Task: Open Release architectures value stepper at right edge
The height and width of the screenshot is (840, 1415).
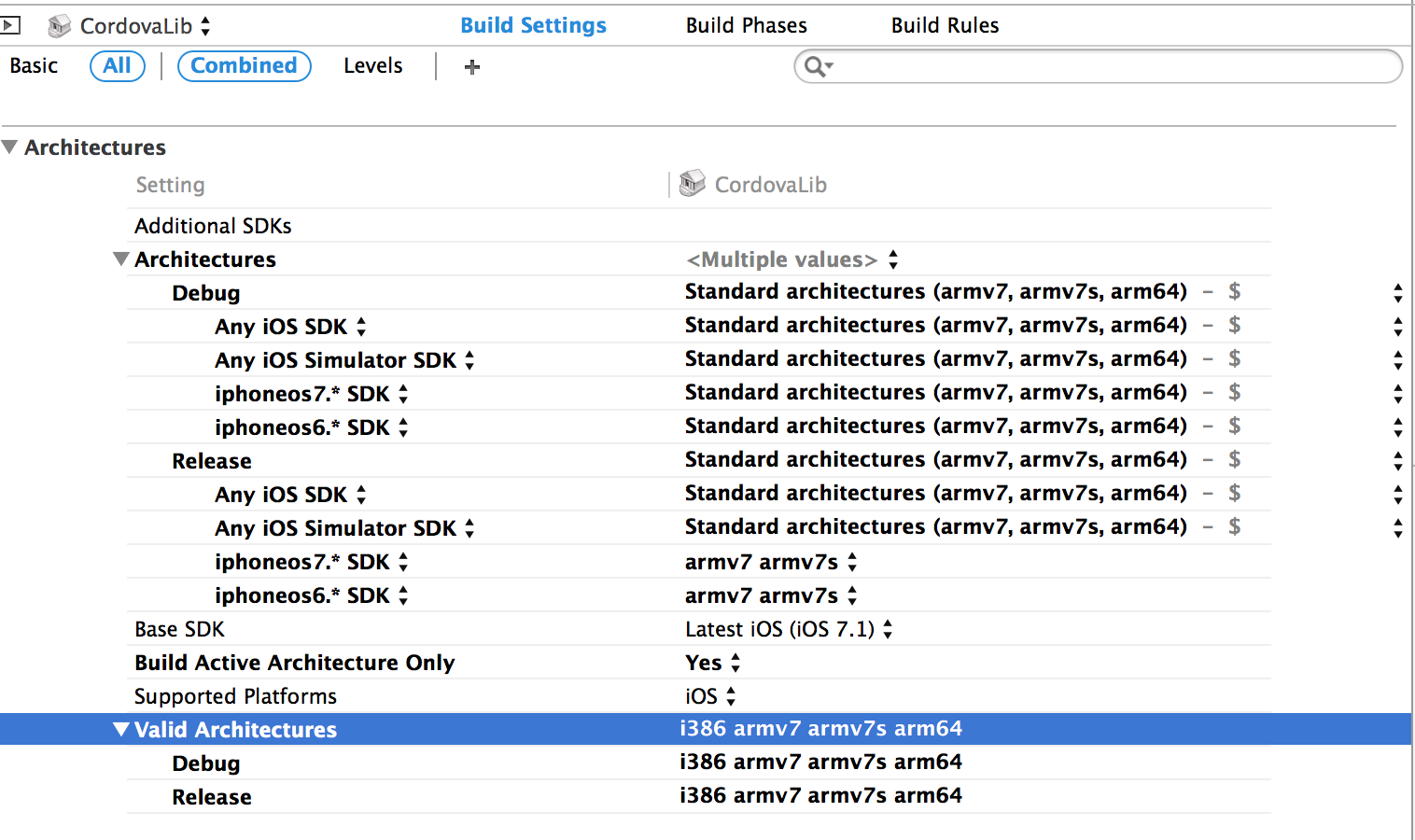Action: (1397, 460)
